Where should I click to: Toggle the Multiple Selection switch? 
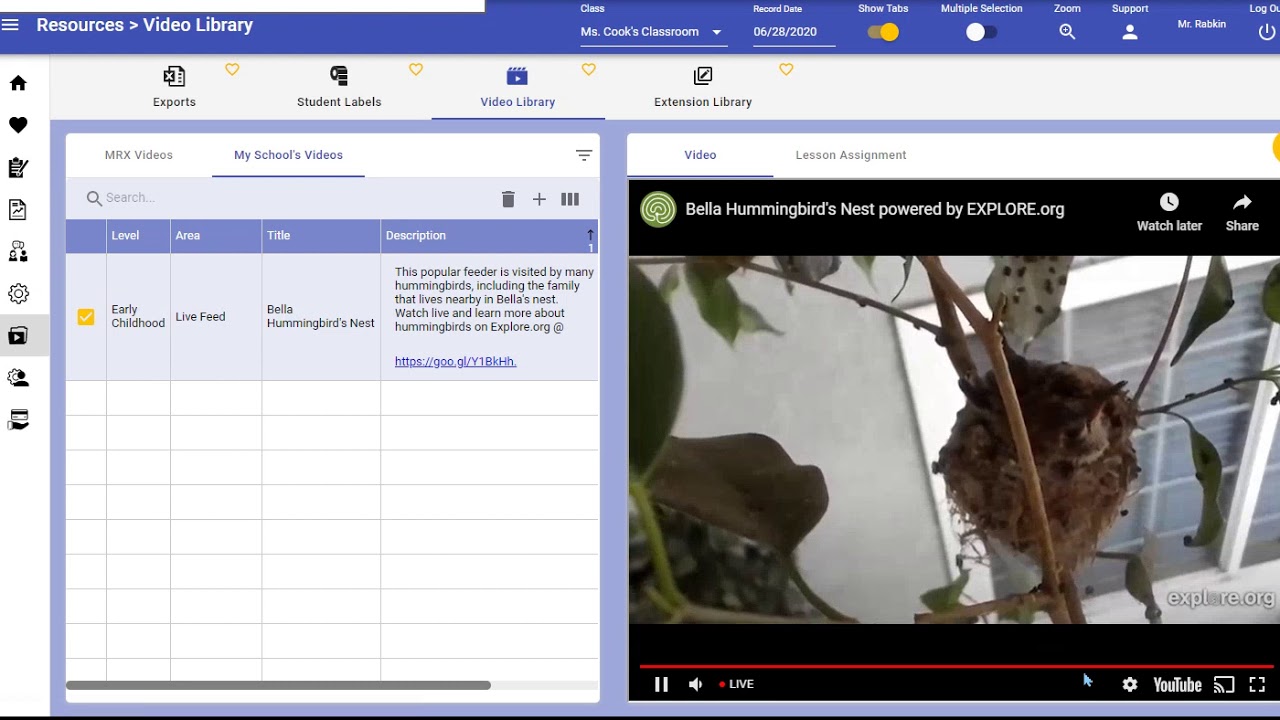(981, 32)
